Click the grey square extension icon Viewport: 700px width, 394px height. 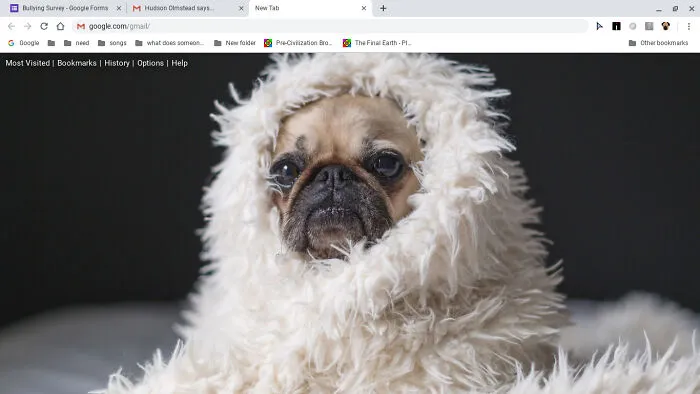(649, 26)
